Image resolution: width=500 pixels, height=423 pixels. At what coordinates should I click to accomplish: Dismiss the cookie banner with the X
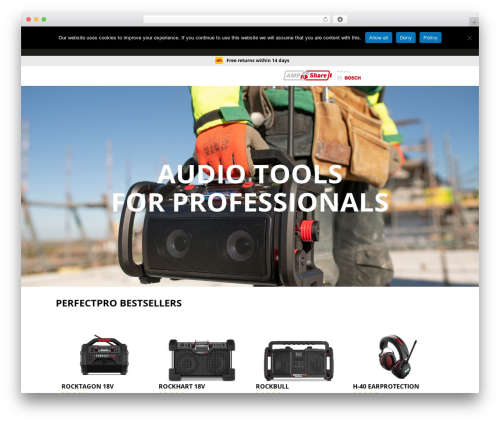point(470,38)
